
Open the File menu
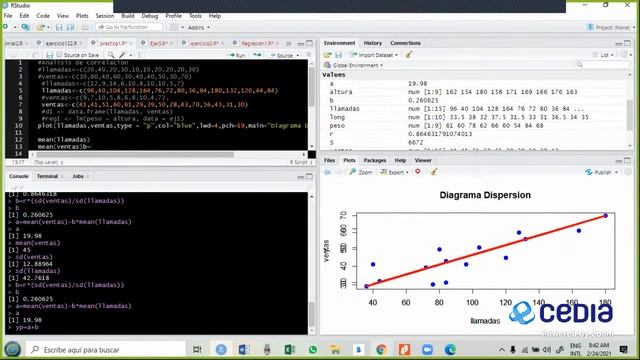coord(8,16)
